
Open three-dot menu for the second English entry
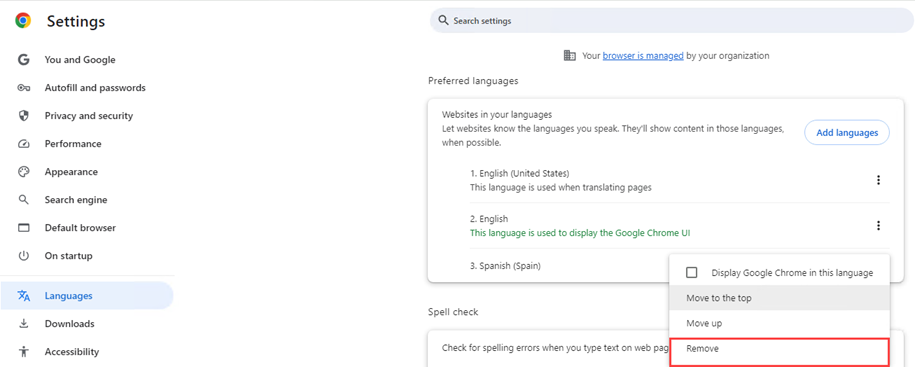click(x=878, y=226)
